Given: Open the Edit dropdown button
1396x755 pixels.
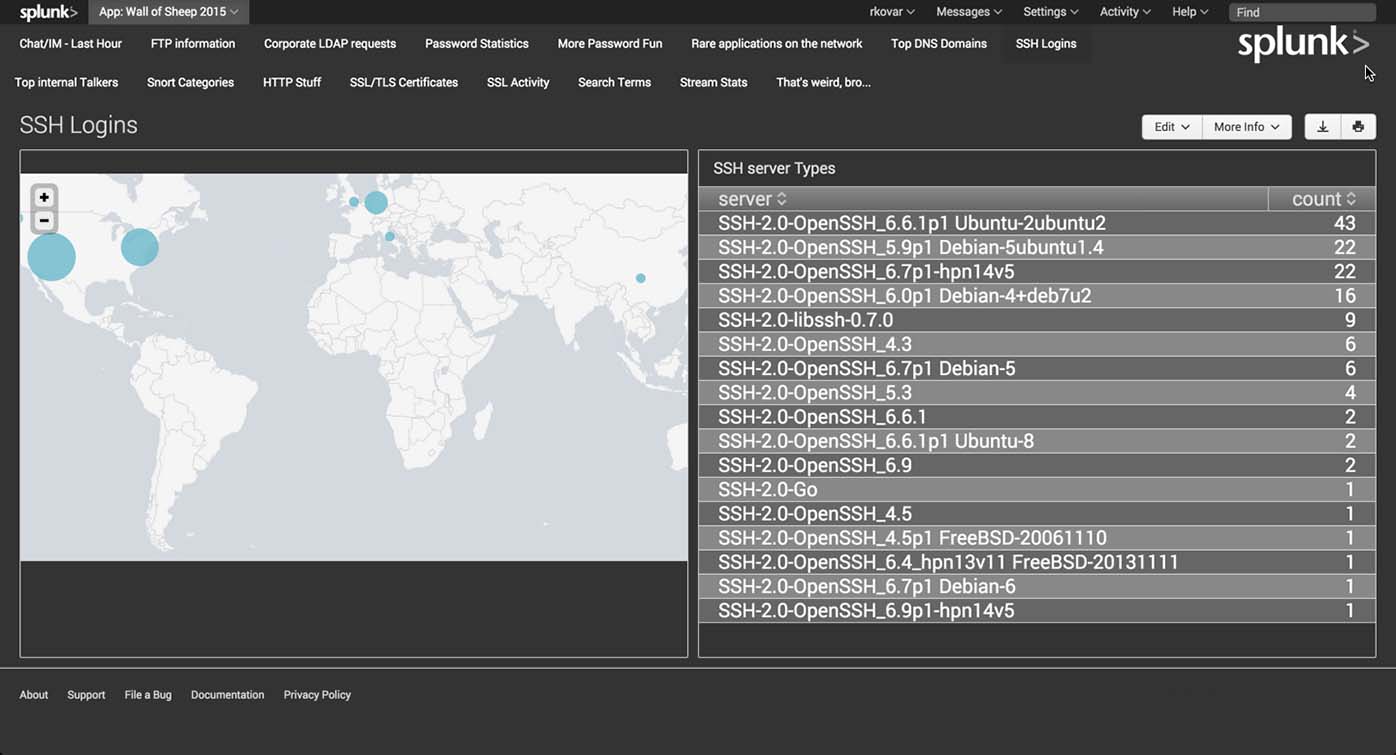Looking at the screenshot, I should (1172, 127).
